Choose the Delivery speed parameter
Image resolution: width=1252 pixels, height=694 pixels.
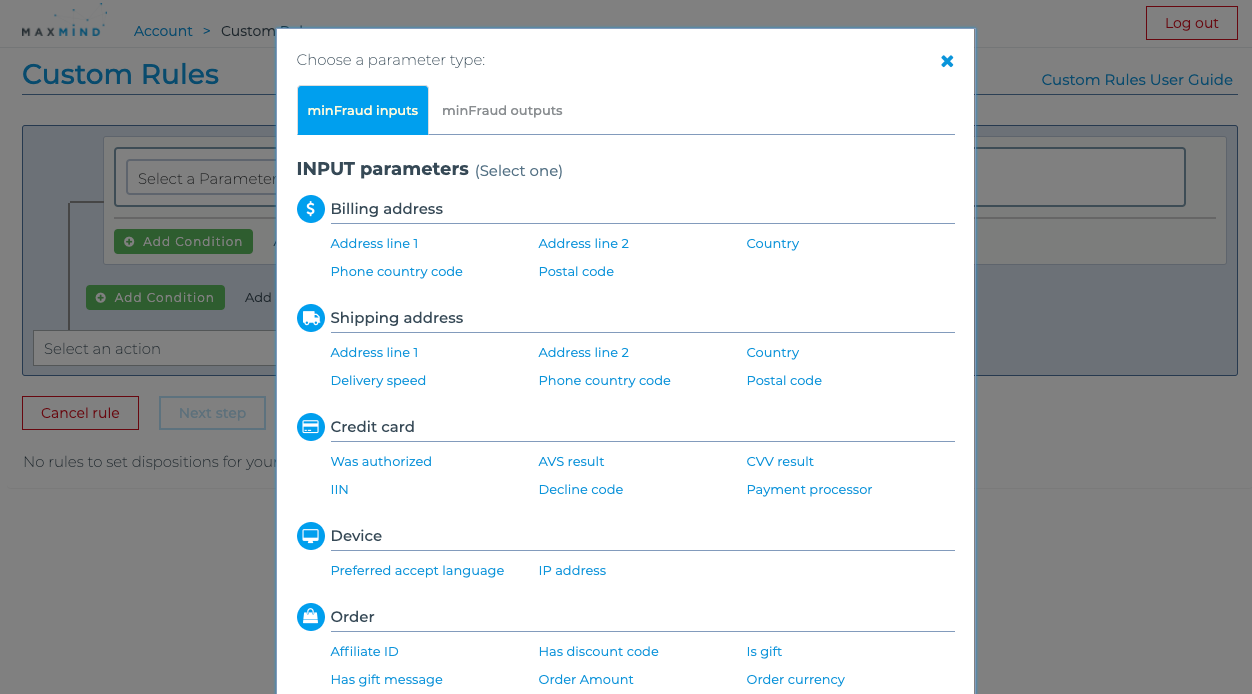(378, 380)
